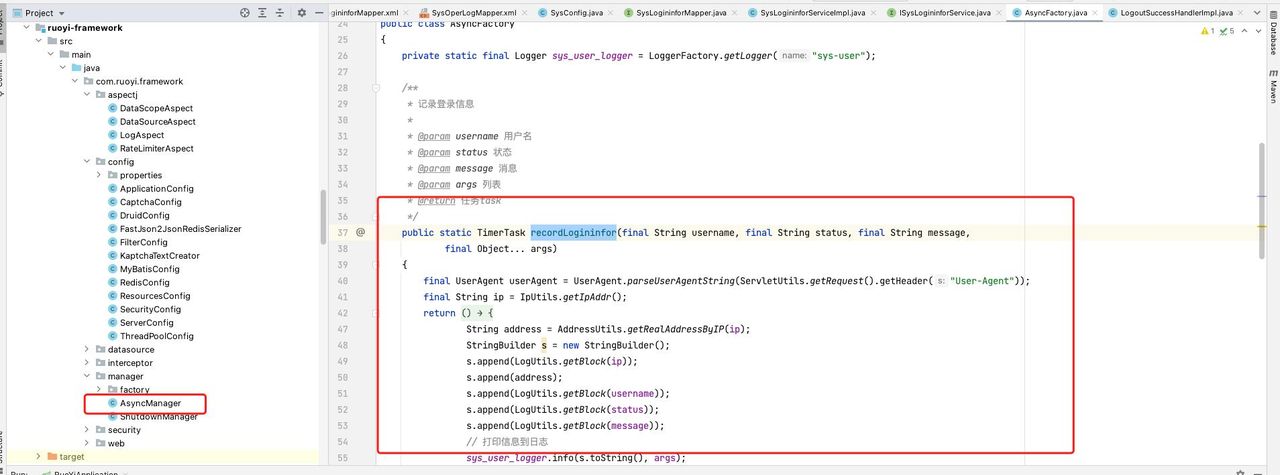This screenshot has width=1280, height=475.
Task: Close the AsyncFactory.java tab
Action: coord(1094,13)
